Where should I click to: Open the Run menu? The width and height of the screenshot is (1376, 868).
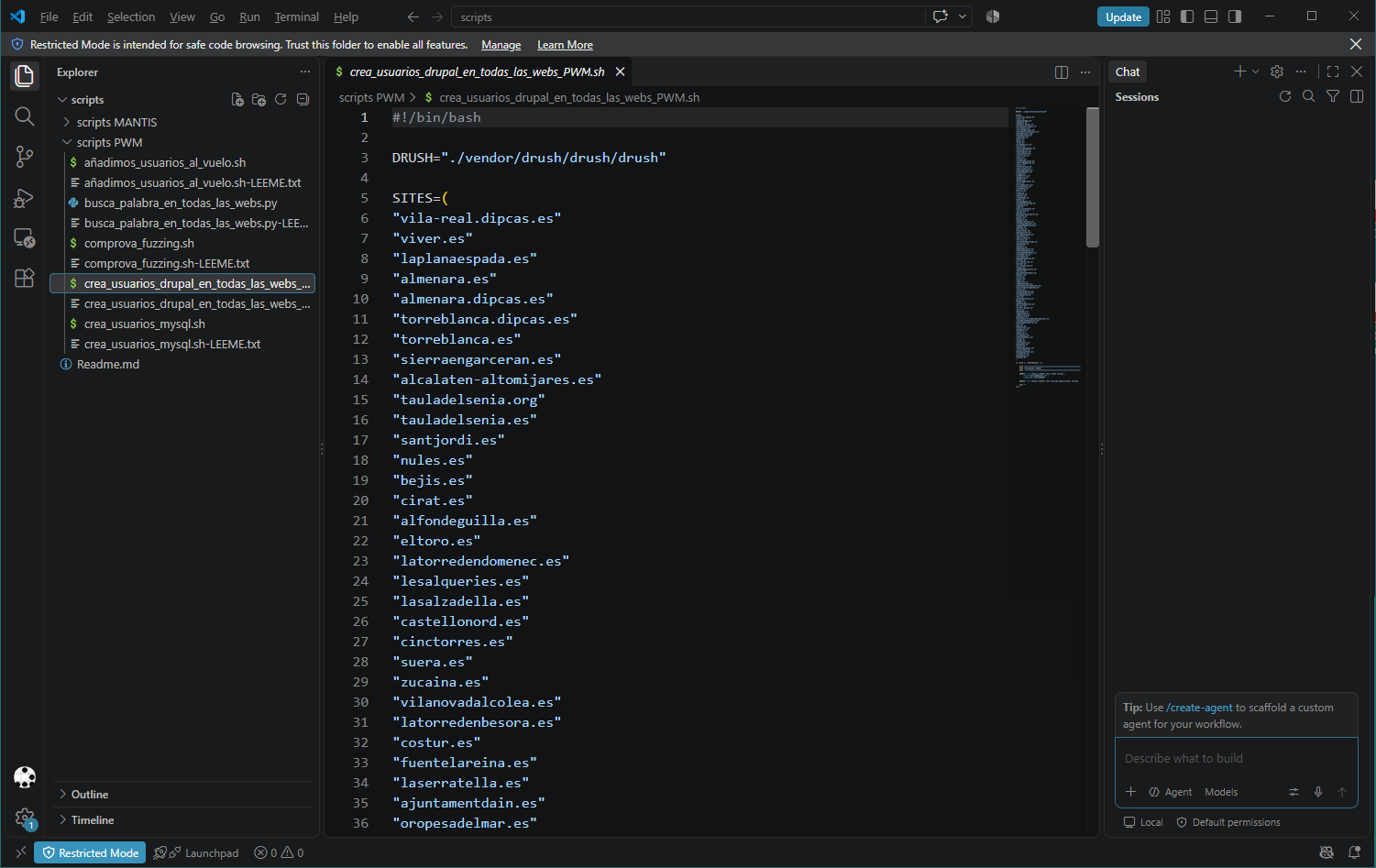click(249, 16)
